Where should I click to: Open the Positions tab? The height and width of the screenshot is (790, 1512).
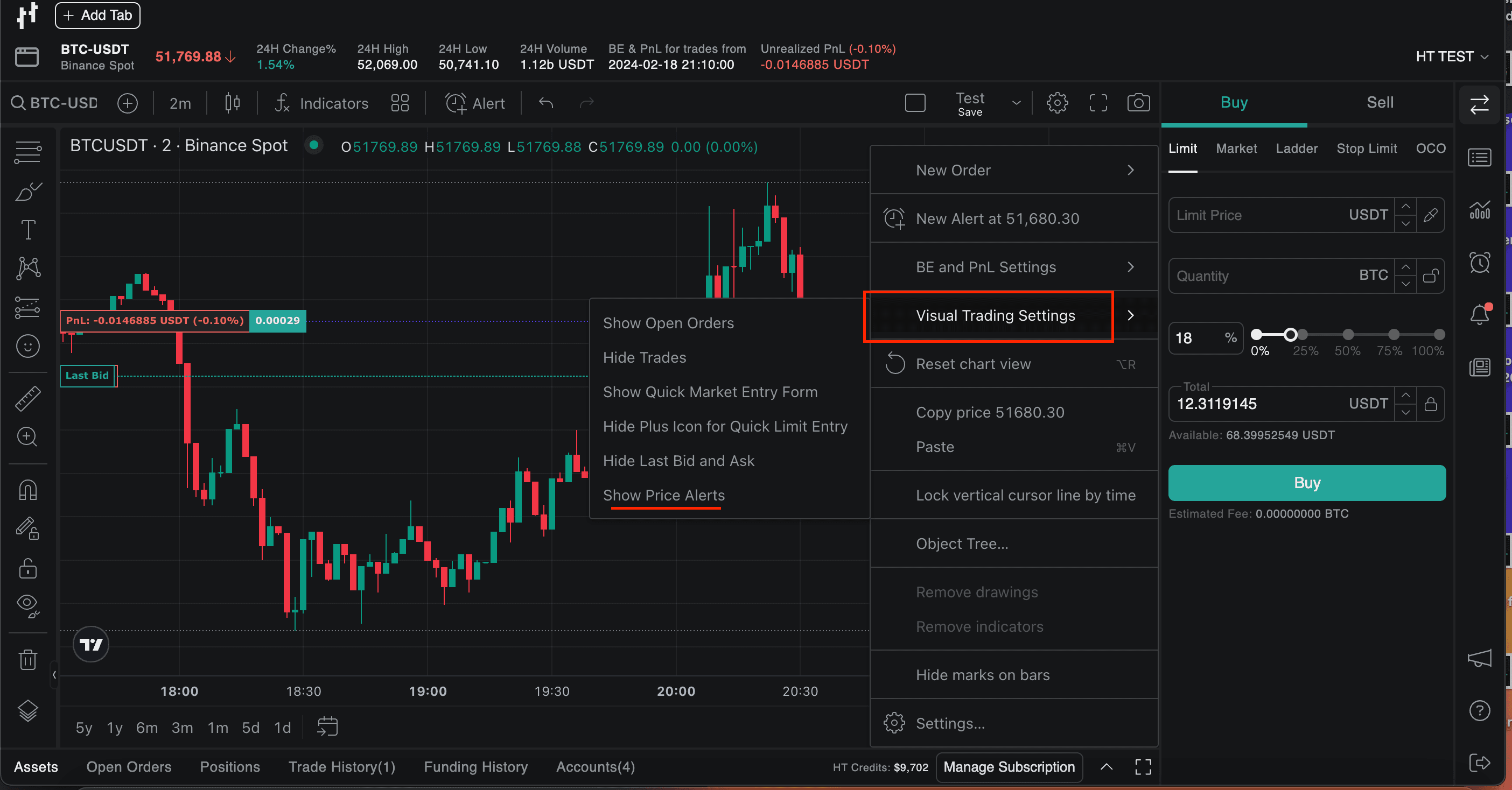tap(230, 766)
